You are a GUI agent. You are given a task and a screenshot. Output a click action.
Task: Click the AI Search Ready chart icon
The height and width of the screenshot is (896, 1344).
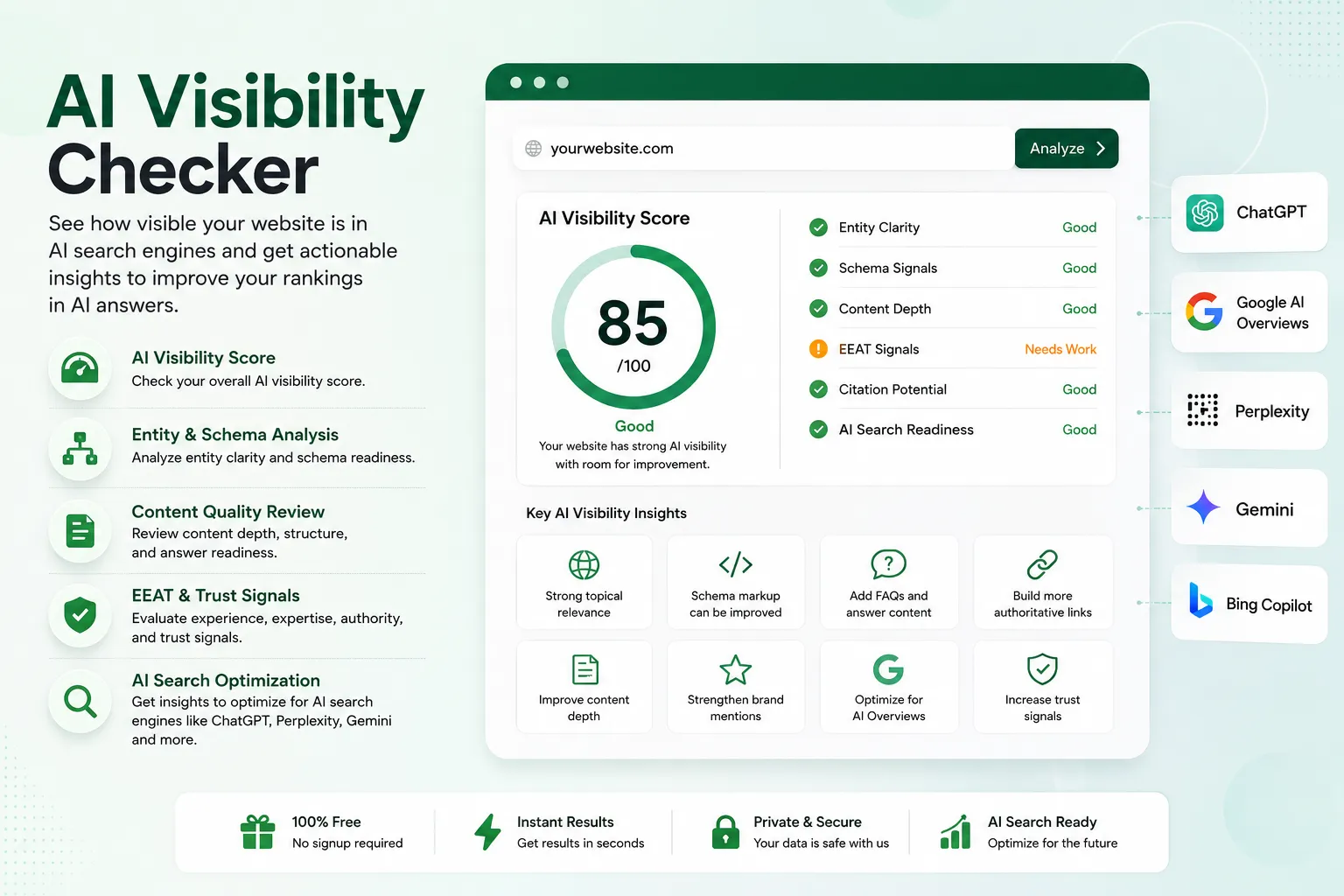pyautogui.click(x=955, y=831)
